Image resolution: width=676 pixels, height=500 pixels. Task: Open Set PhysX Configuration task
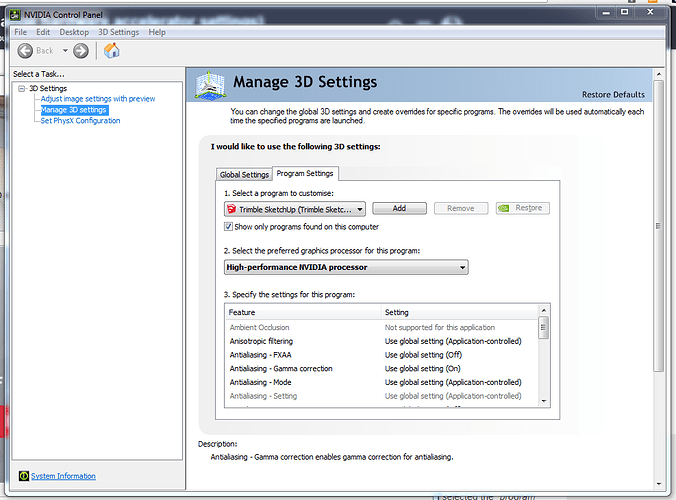tap(80, 121)
